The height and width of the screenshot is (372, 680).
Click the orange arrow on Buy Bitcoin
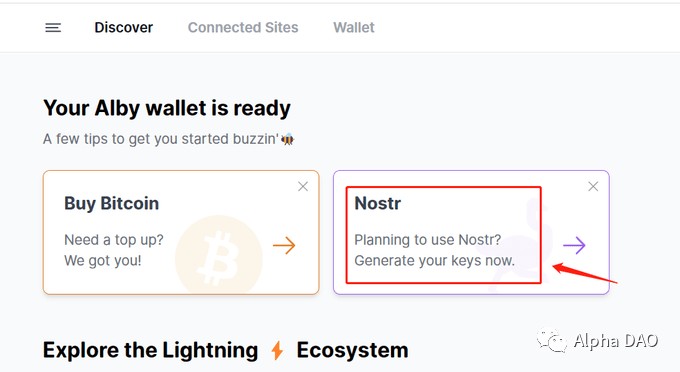coord(284,245)
